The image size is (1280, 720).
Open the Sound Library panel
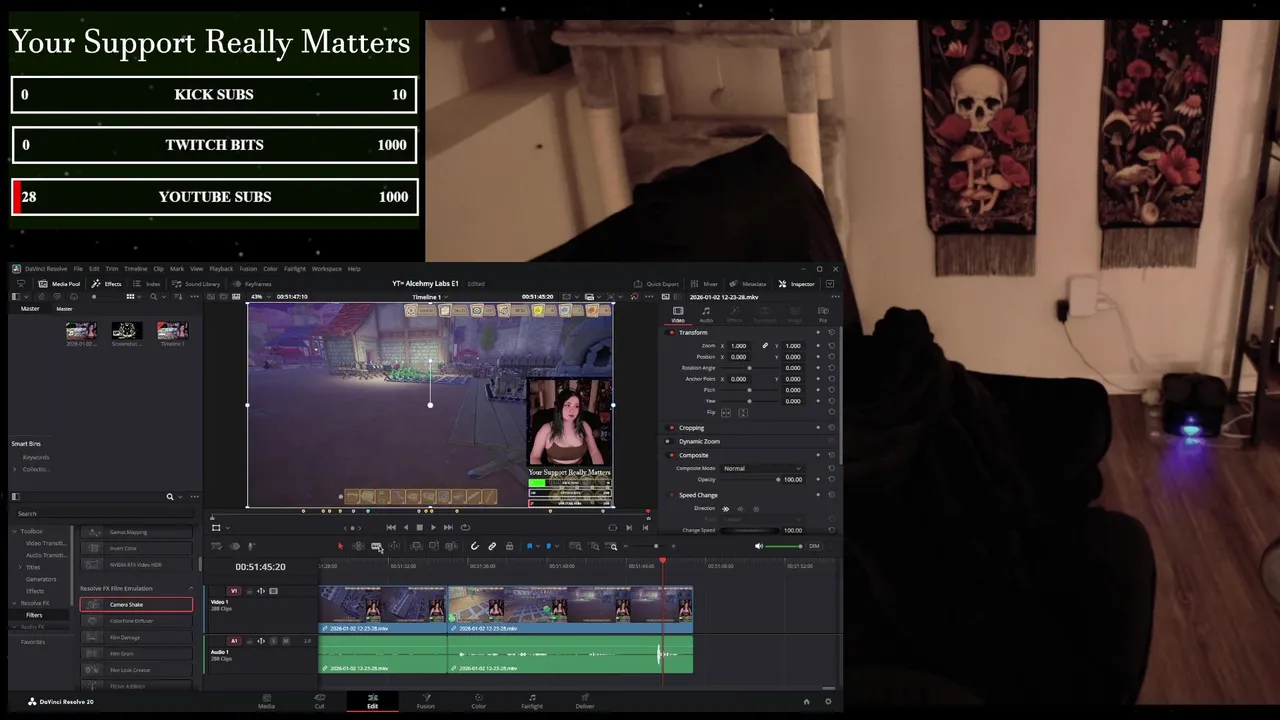click(x=196, y=284)
